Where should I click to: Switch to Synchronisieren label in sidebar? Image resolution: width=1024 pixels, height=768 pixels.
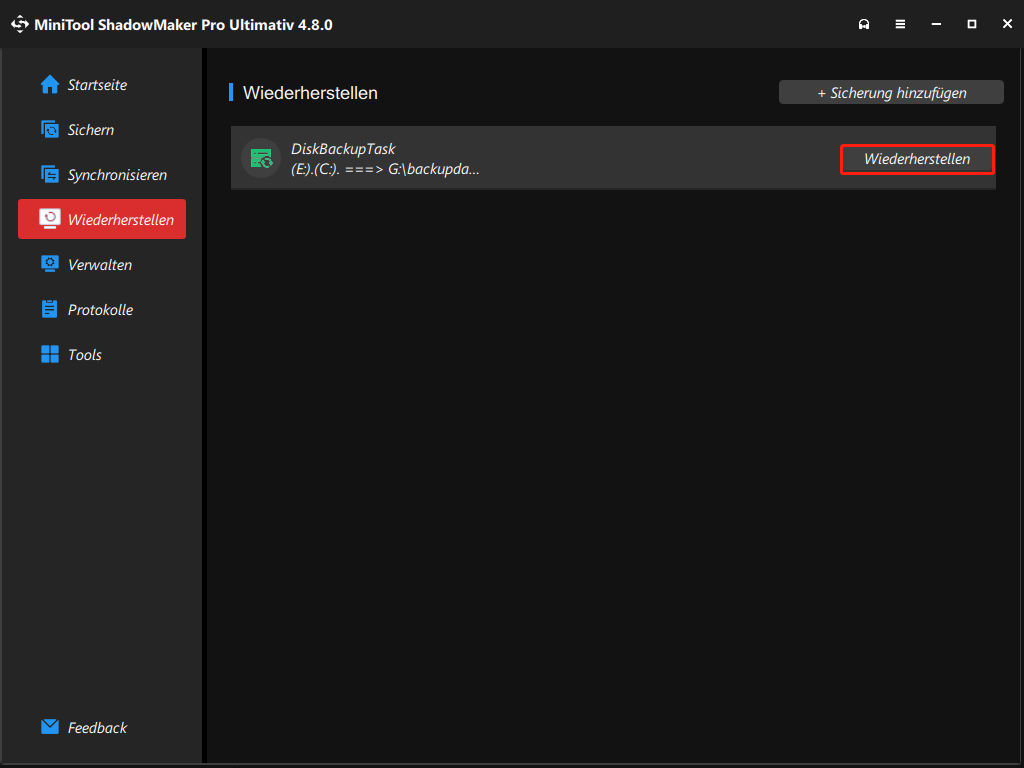118,175
